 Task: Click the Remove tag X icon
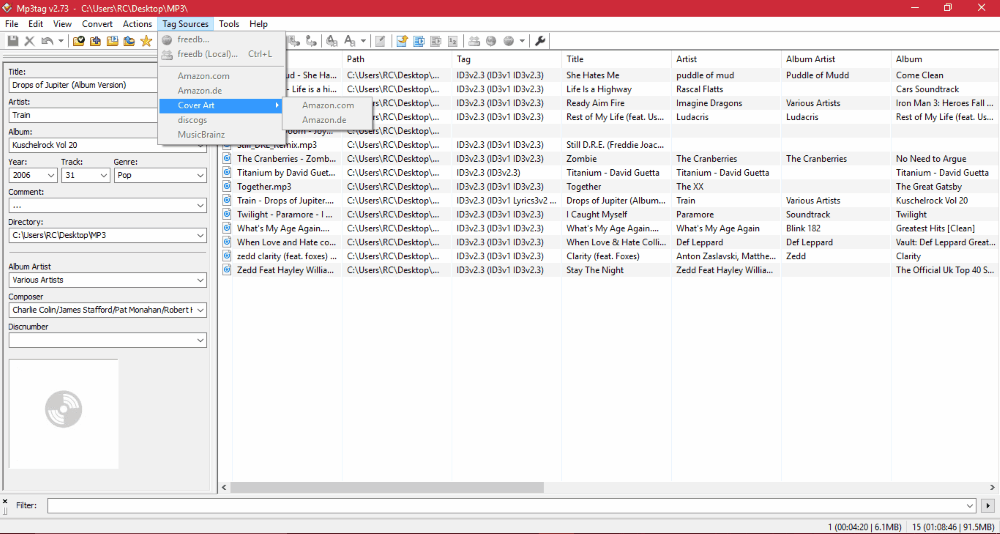[29, 41]
